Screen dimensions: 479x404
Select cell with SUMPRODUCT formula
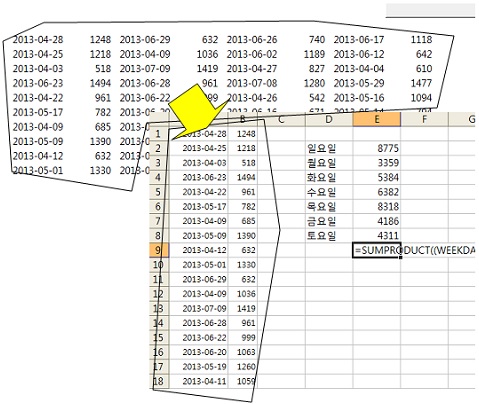tap(377, 250)
